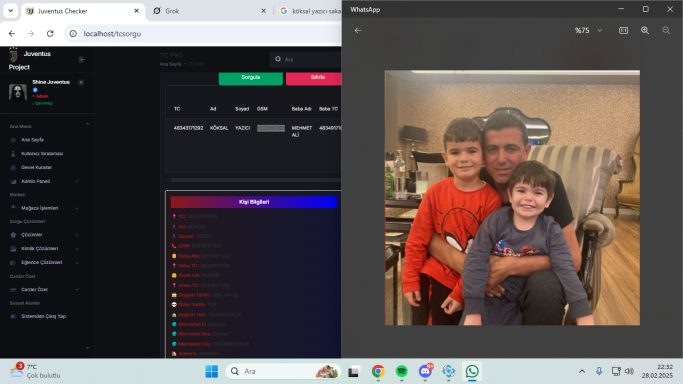683x384 pixels.
Task: Click the fit-to-window icon in WhatsApp viewer
Action: [623, 30]
